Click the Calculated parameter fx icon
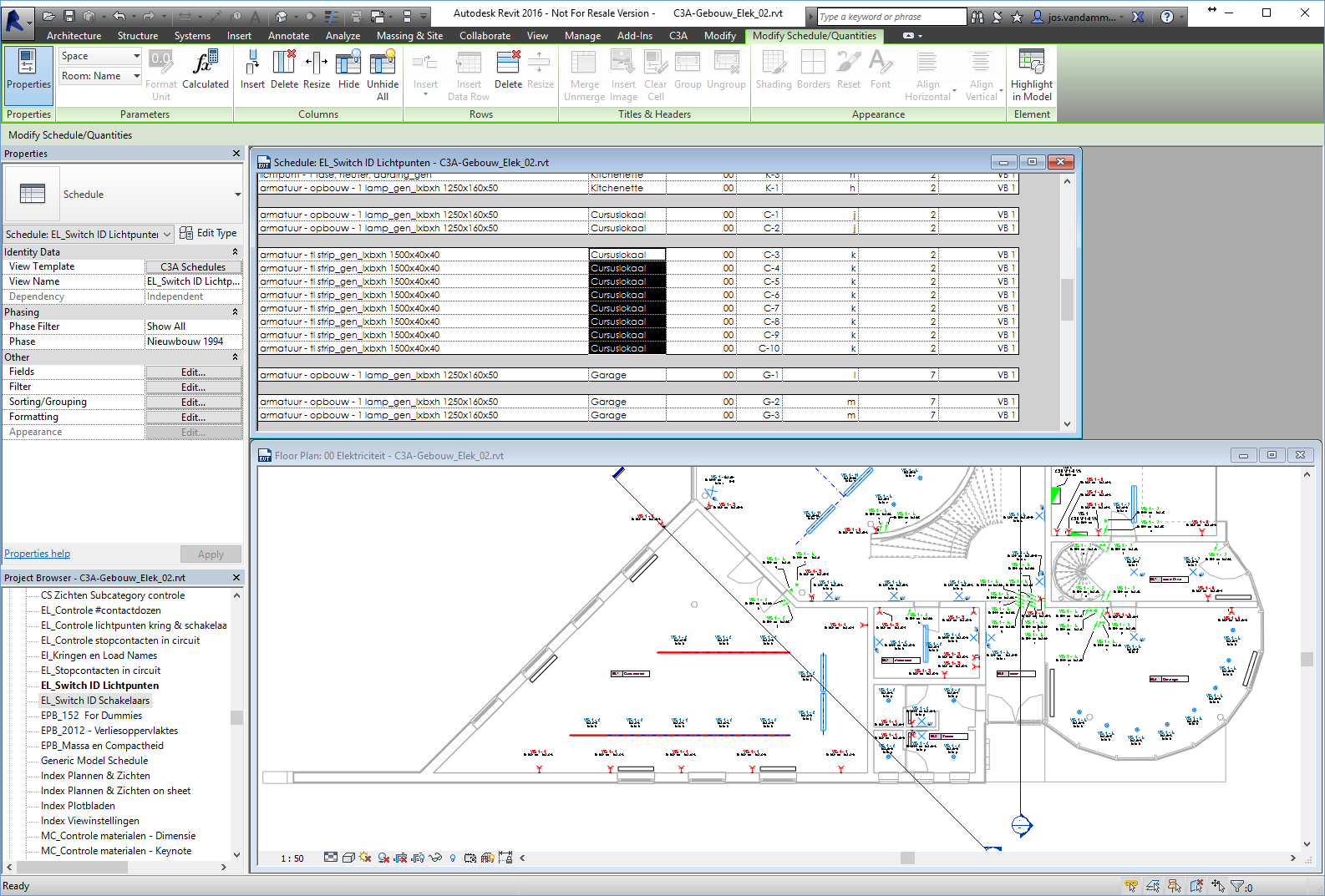This screenshot has height=896, width=1325. pyautogui.click(x=205, y=62)
